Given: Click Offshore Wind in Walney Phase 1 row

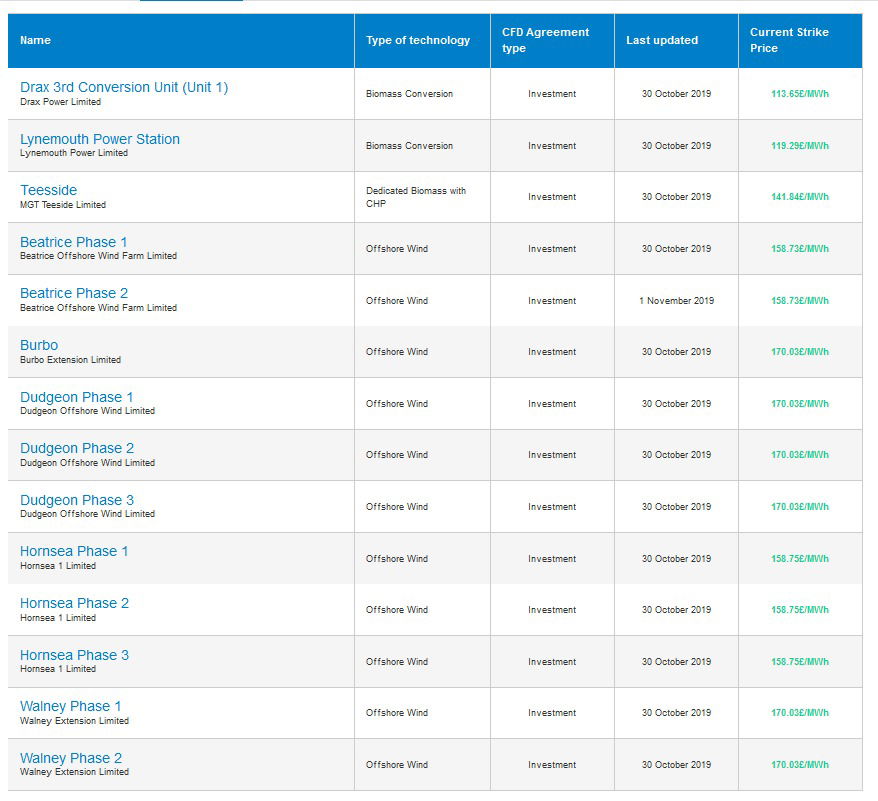Looking at the screenshot, I should 397,713.
